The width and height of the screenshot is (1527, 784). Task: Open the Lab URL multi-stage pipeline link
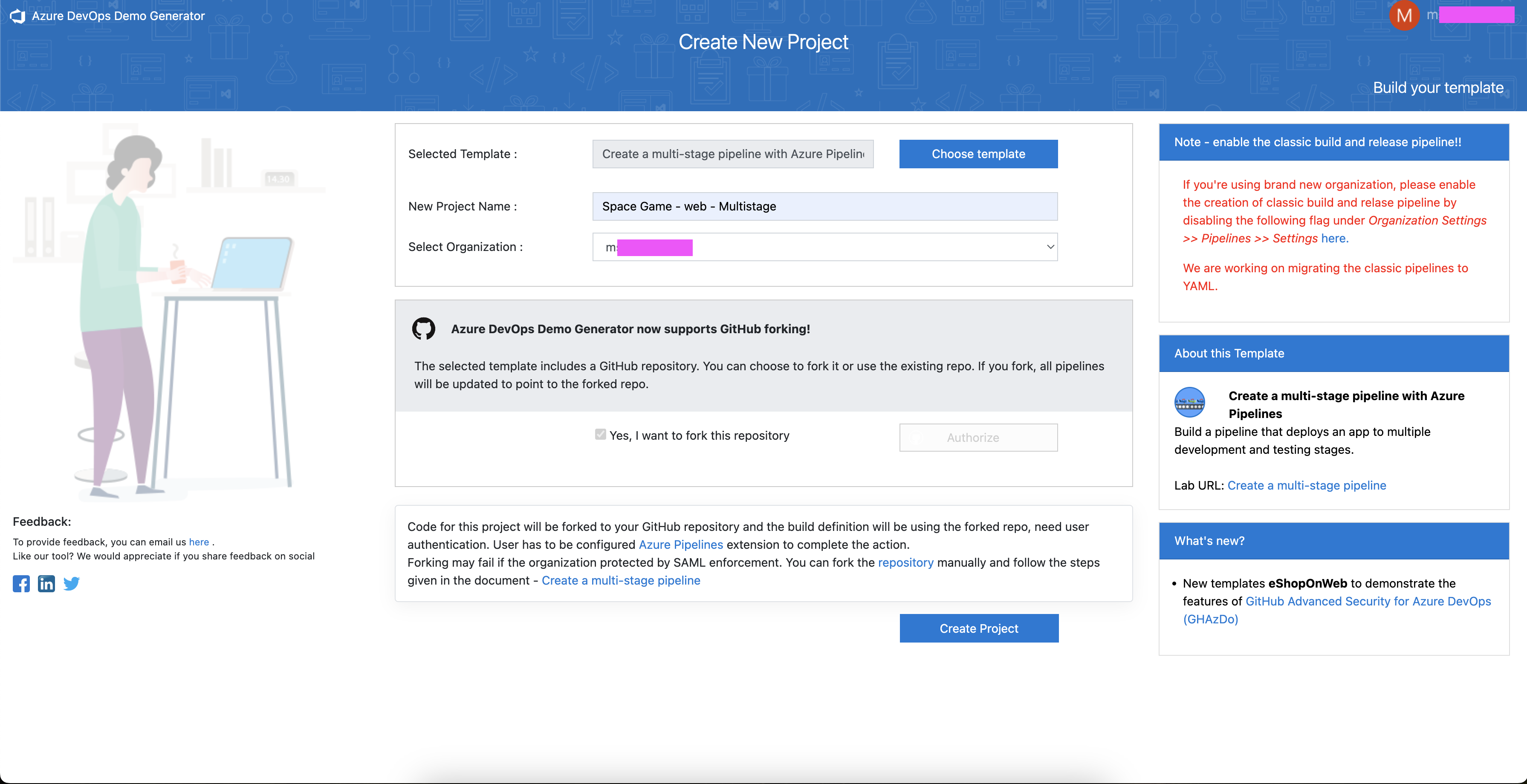[x=1307, y=485]
